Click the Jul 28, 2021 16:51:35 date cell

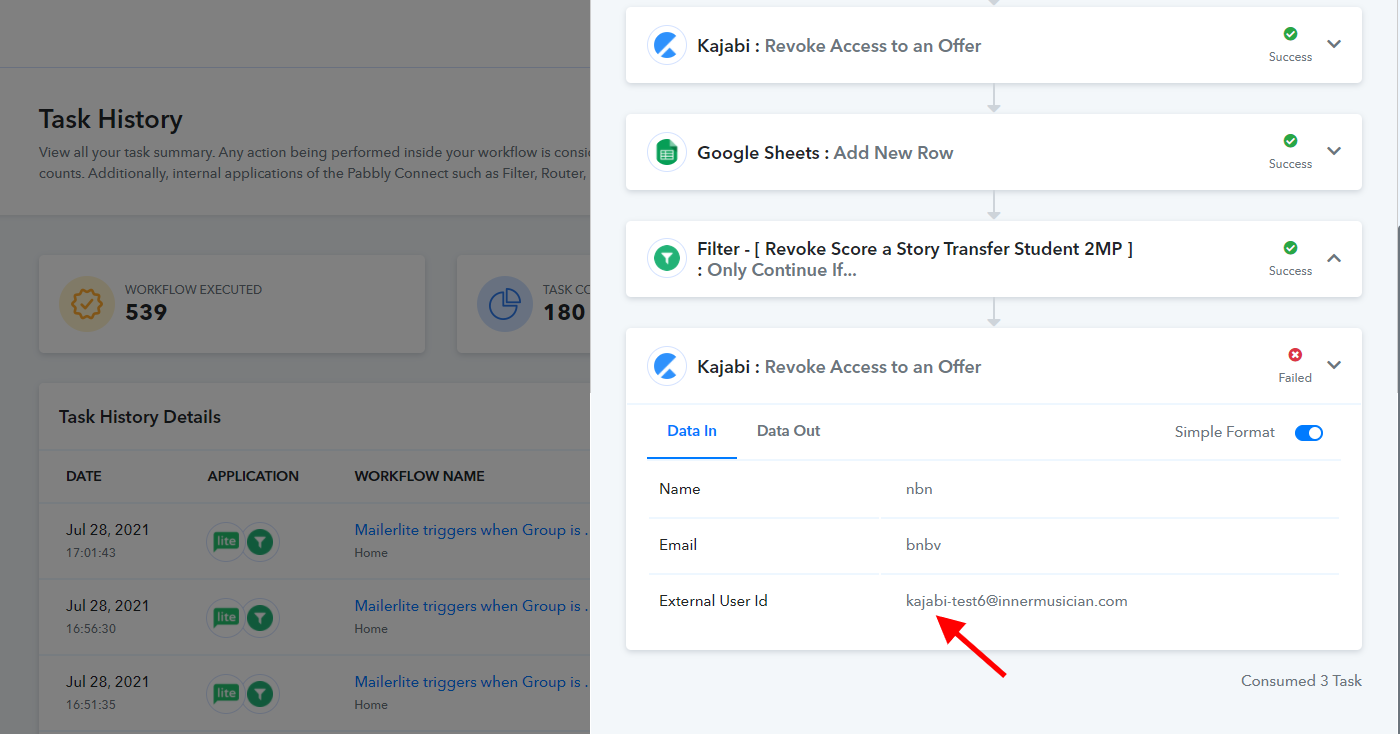pos(108,691)
